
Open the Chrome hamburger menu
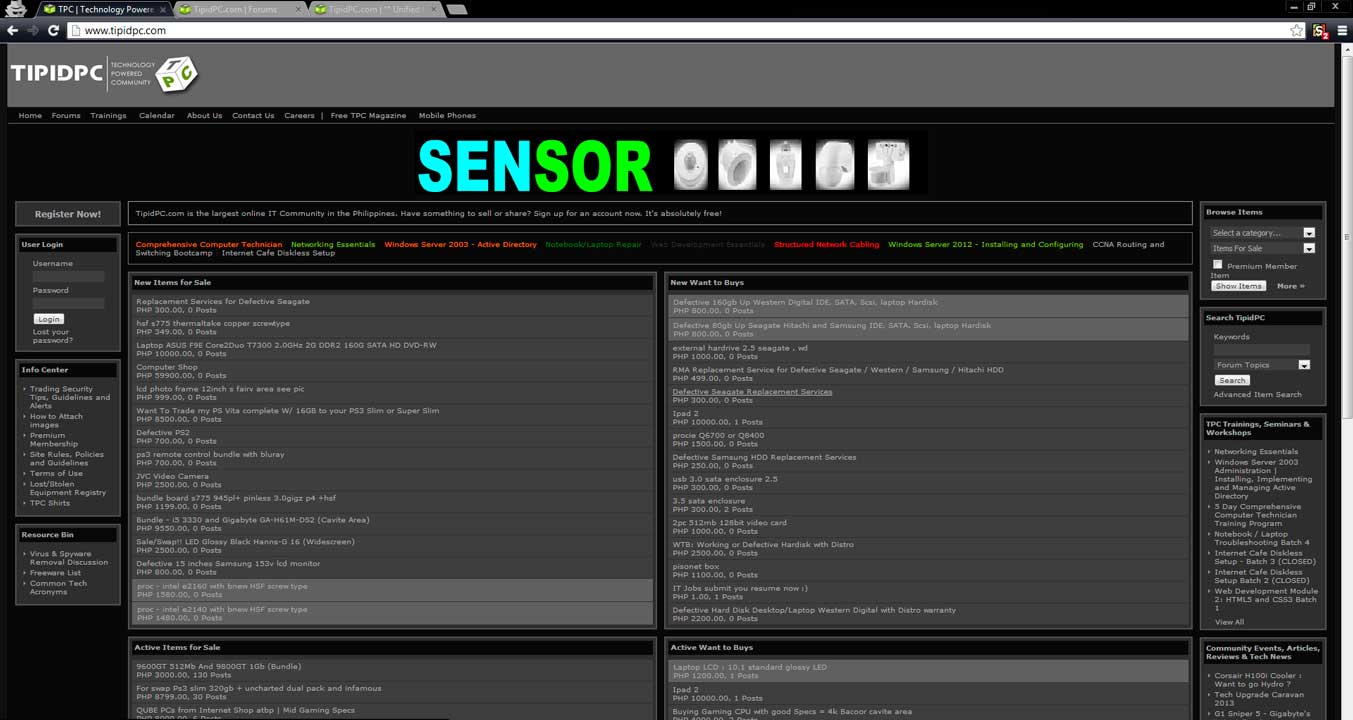[x=1343, y=31]
